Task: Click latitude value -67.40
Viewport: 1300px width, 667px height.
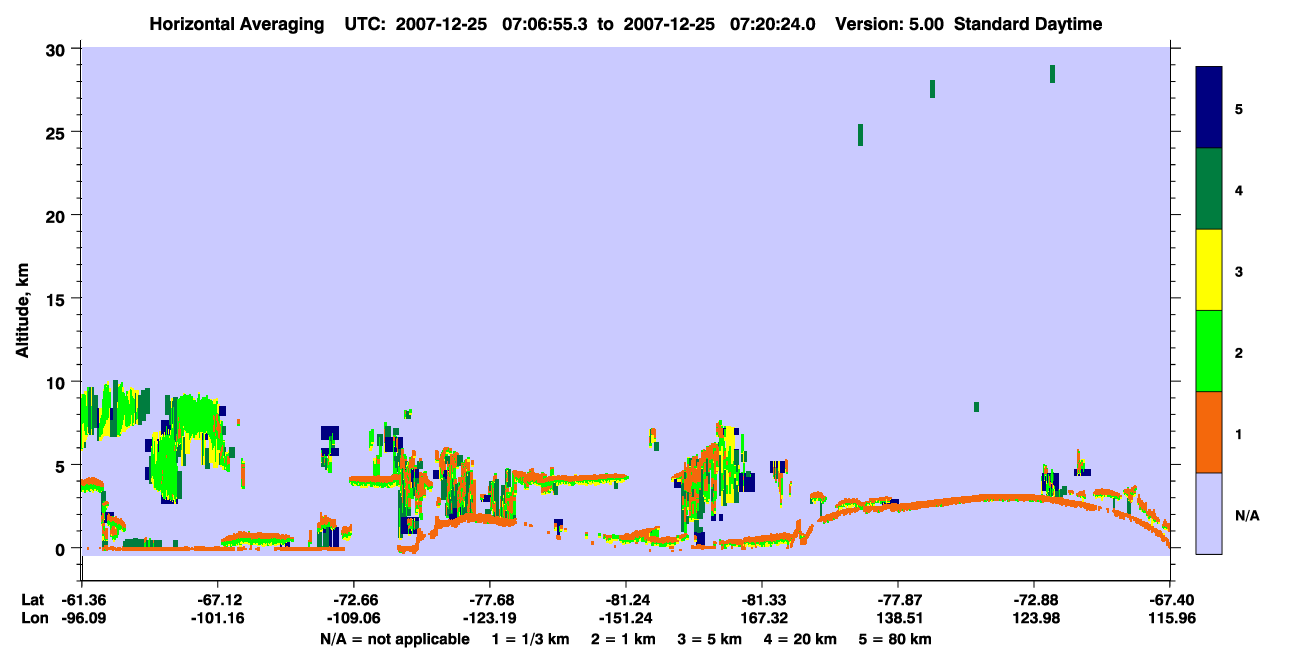Action: coord(1170,600)
